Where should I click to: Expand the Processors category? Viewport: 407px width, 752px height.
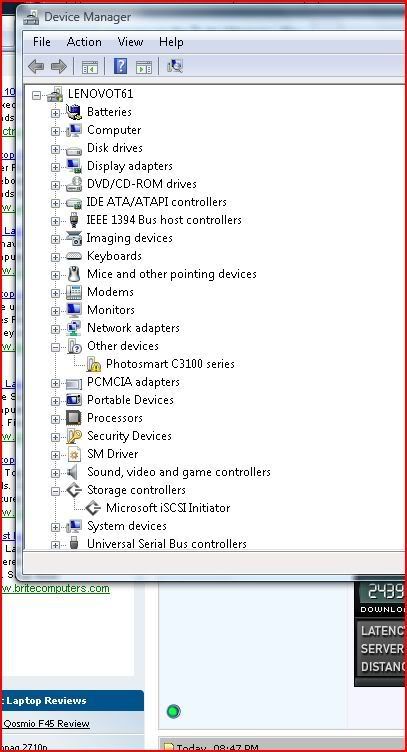[x=56, y=419]
